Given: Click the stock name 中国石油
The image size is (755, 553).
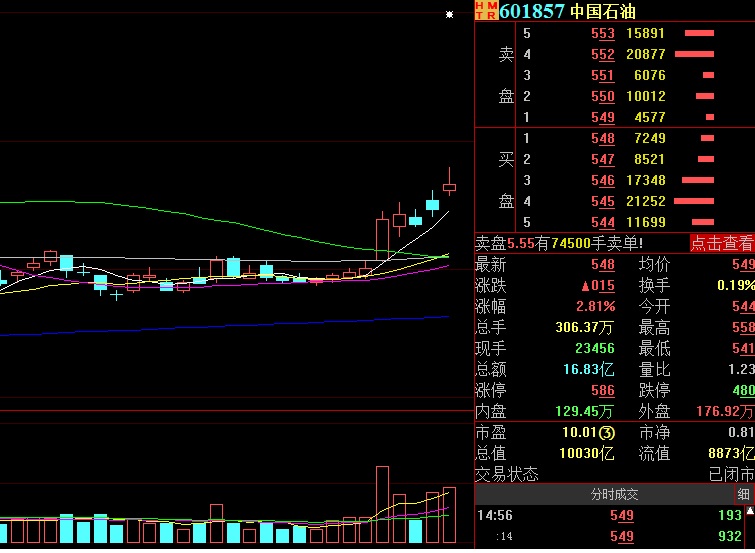Looking at the screenshot, I should [603, 11].
